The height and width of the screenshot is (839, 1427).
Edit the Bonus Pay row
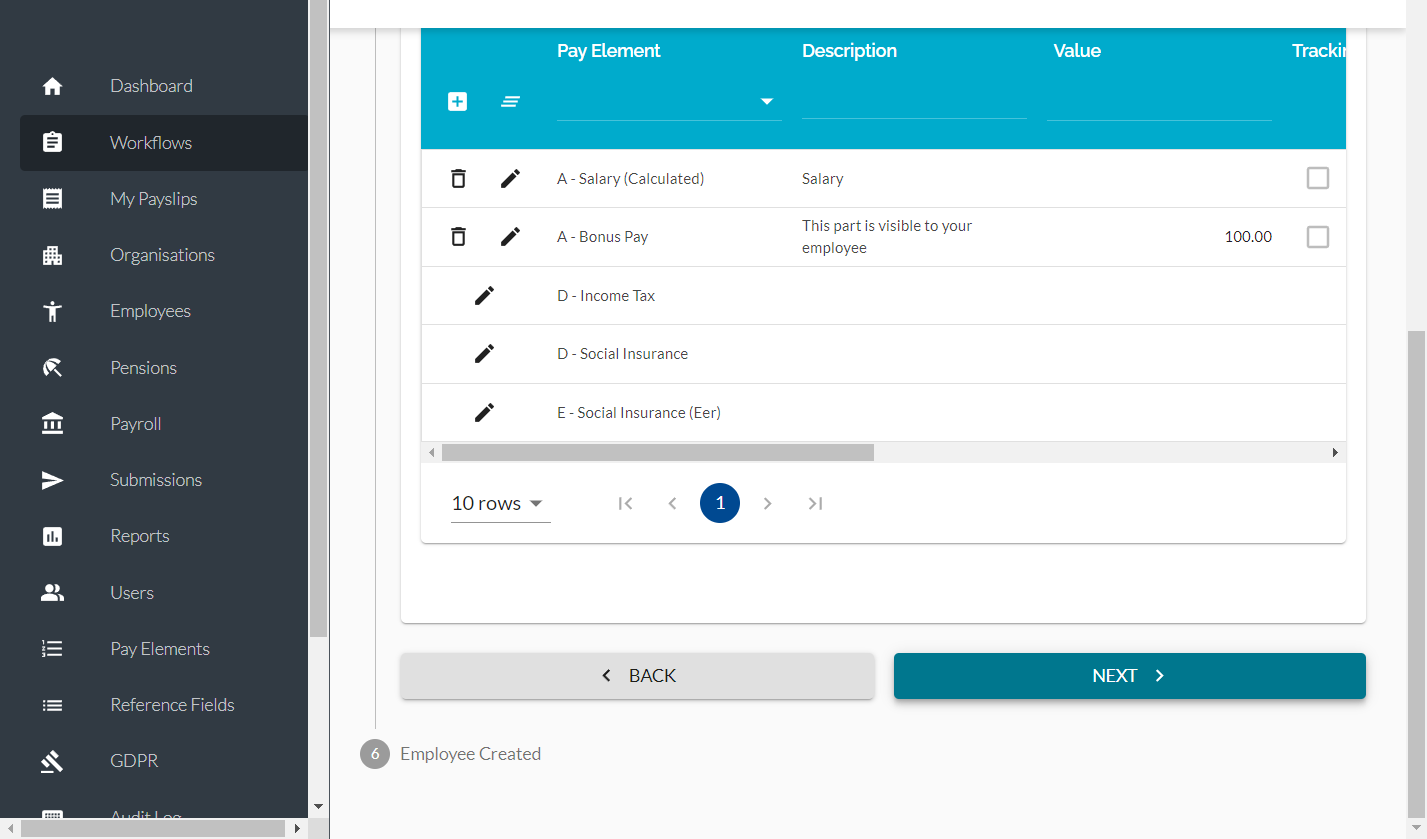point(510,236)
